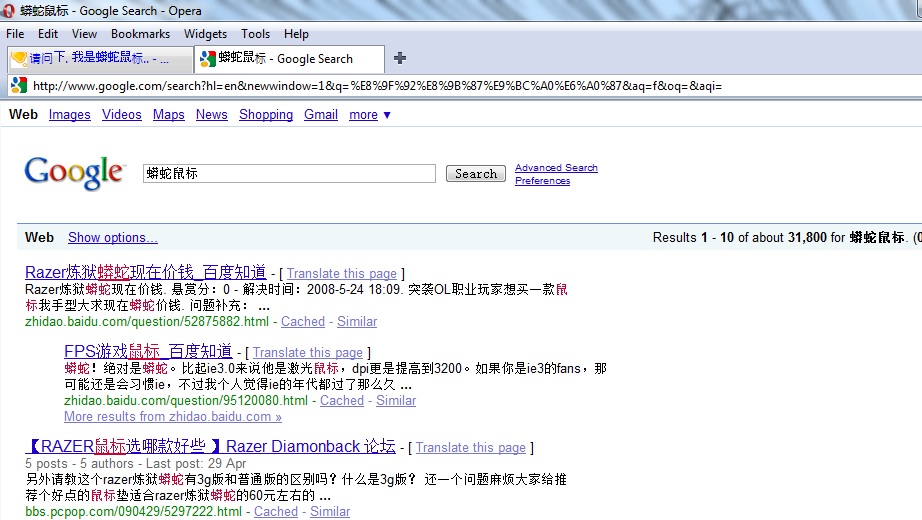Click bold 'Web' label at top navigation

24,115
